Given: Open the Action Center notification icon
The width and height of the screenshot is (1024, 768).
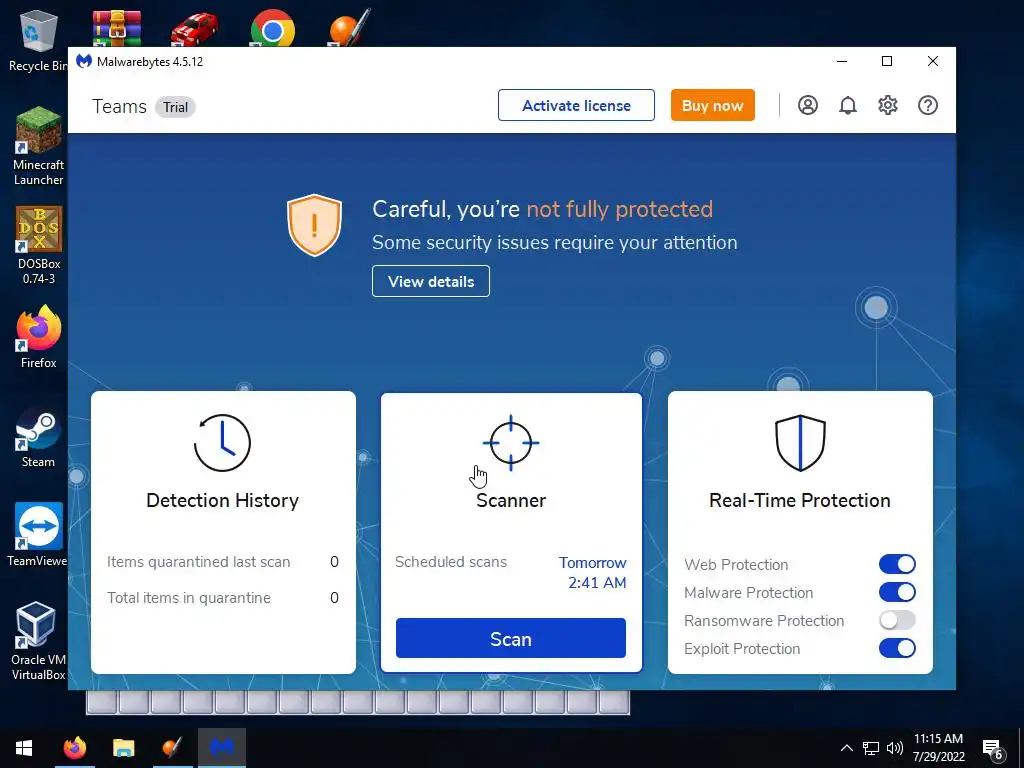Looking at the screenshot, I should pos(993,750).
